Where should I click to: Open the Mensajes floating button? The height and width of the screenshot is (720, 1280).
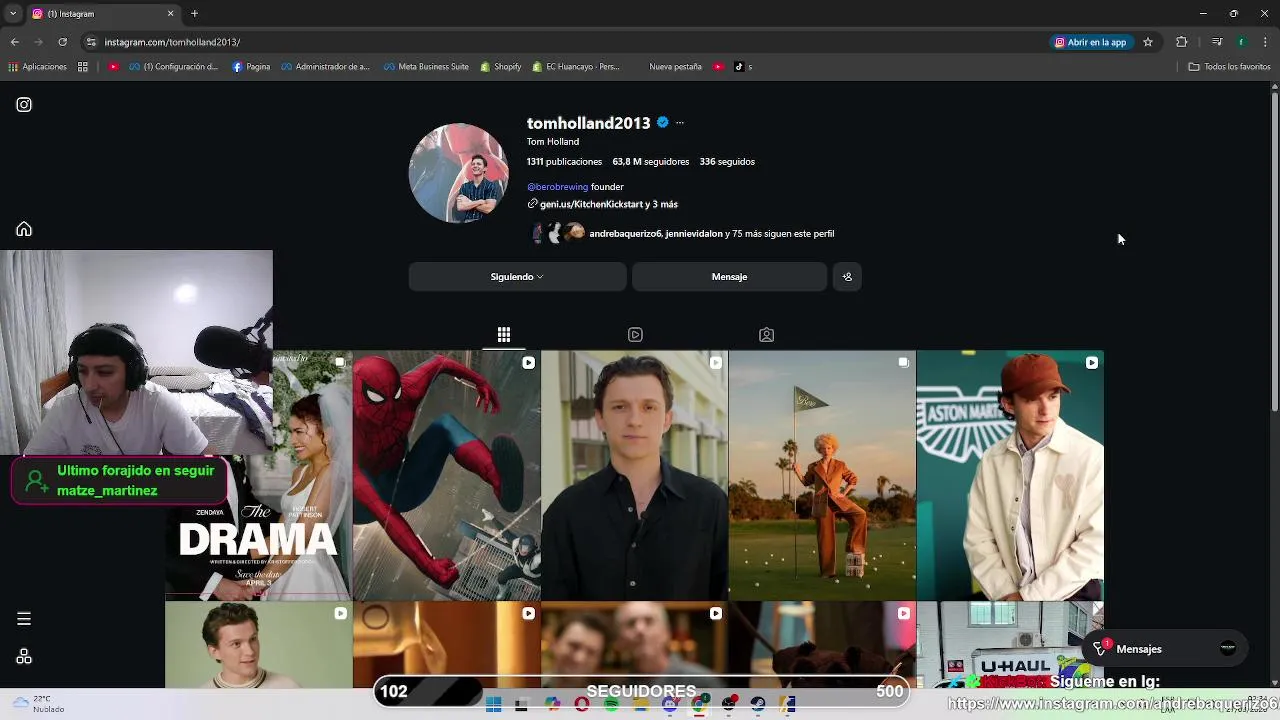pyautogui.click(x=1166, y=649)
